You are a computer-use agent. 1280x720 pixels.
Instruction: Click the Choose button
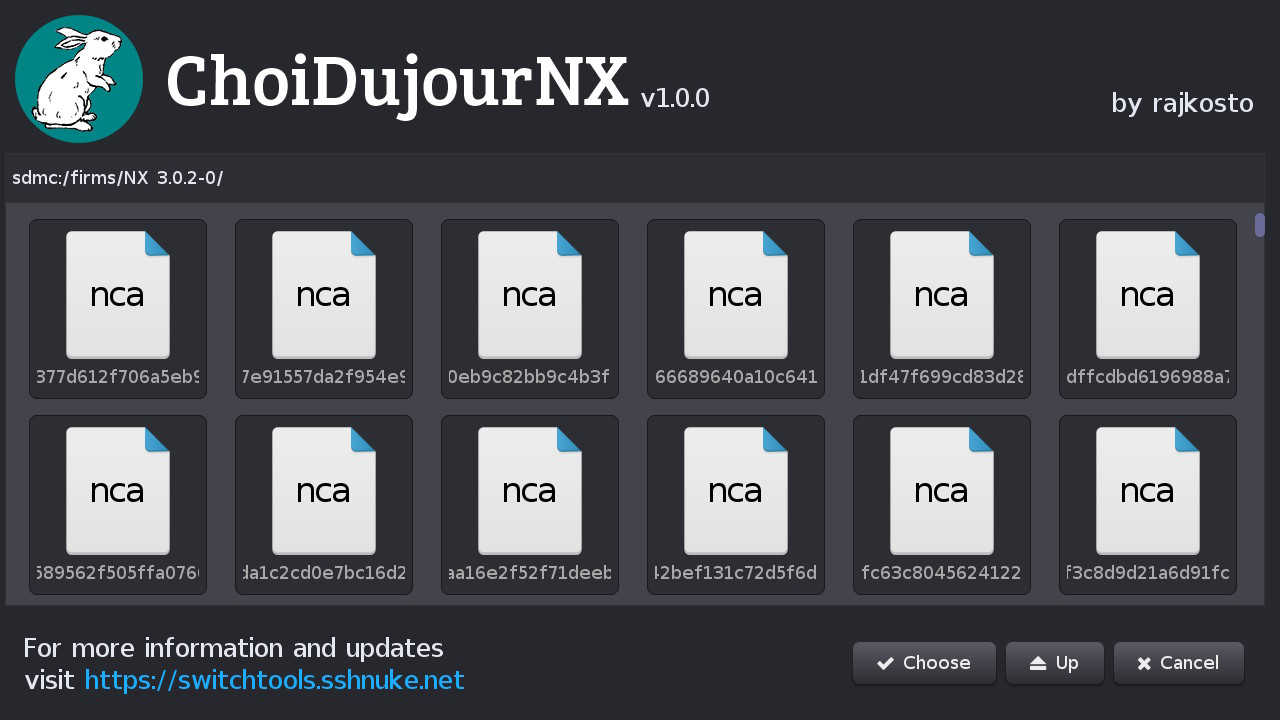924,663
